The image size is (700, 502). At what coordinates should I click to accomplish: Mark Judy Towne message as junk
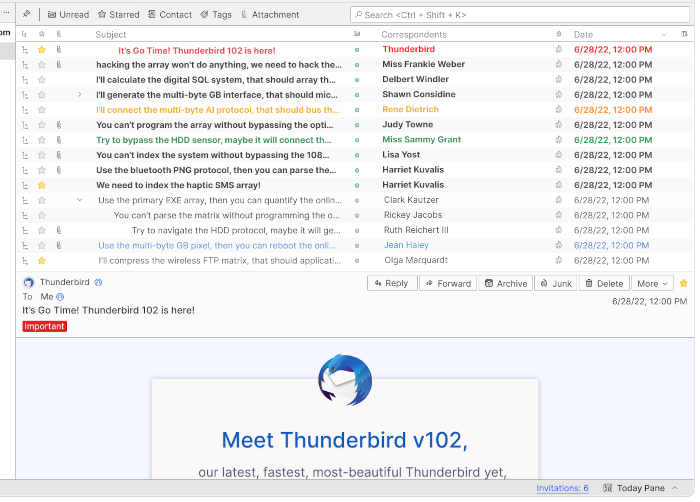click(558, 125)
